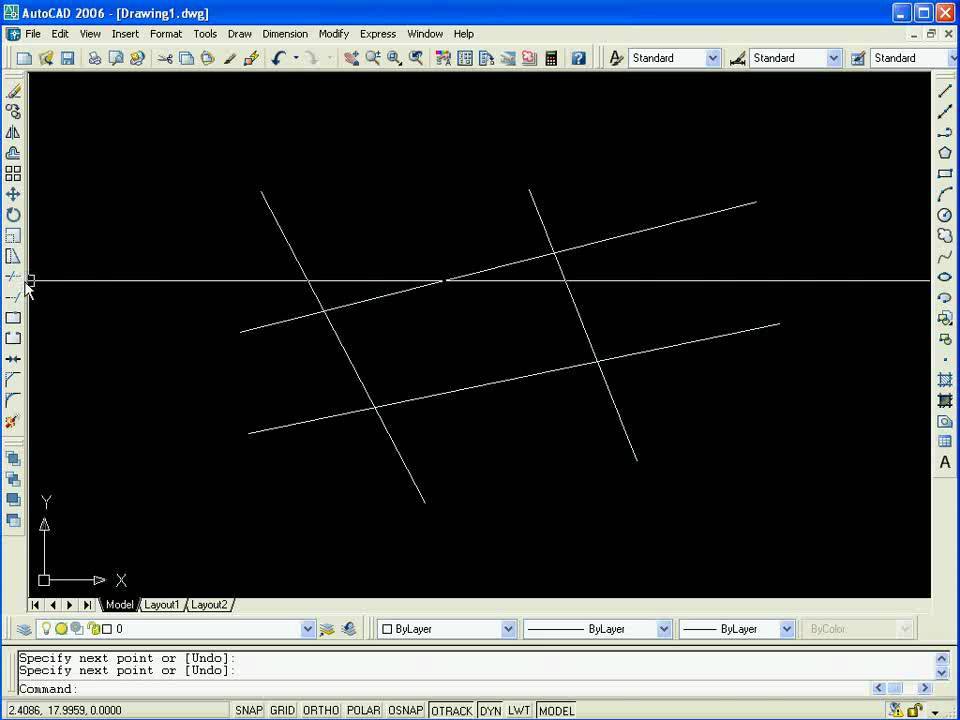Expand the lineweight ByLayer dropdown
Viewport: 960px width, 720px height.
(787, 629)
